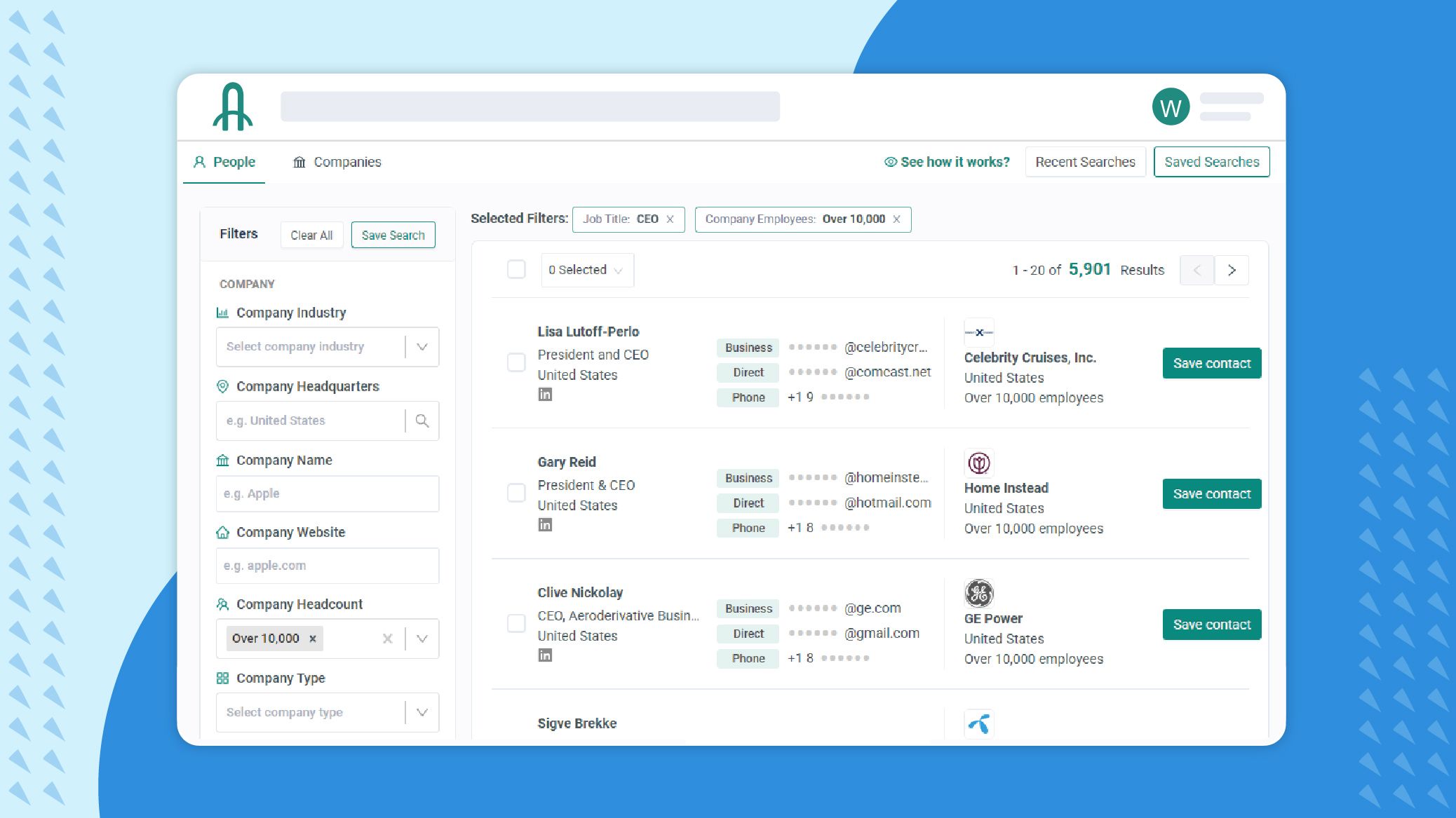Click the Celebrity Cruises company logo
This screenshot has width=1456, height=818.
pyautogui.click(x=978, y=332)
